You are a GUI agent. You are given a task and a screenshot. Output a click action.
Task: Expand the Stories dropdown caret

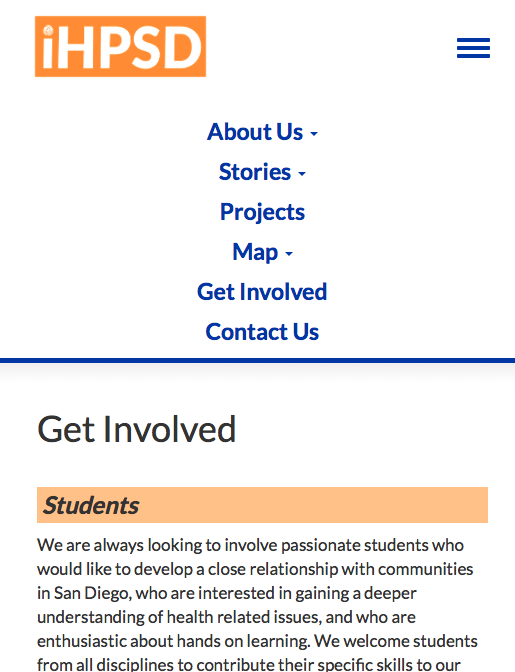302,174
